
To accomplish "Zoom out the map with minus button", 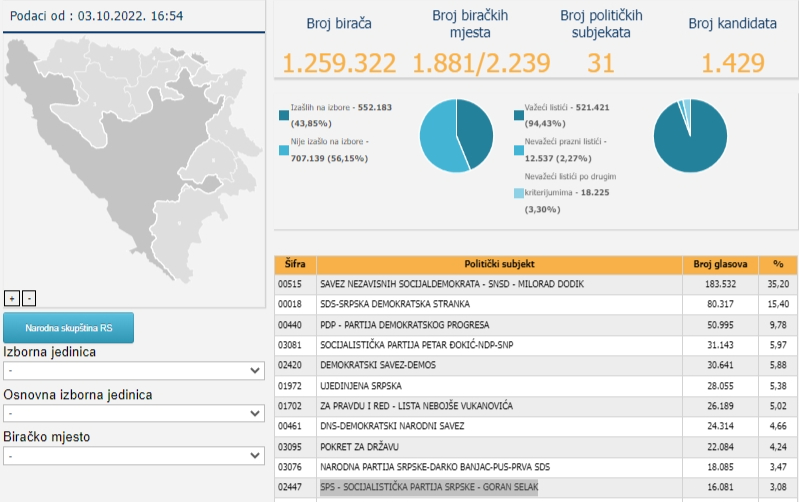I will click(29, 298).
